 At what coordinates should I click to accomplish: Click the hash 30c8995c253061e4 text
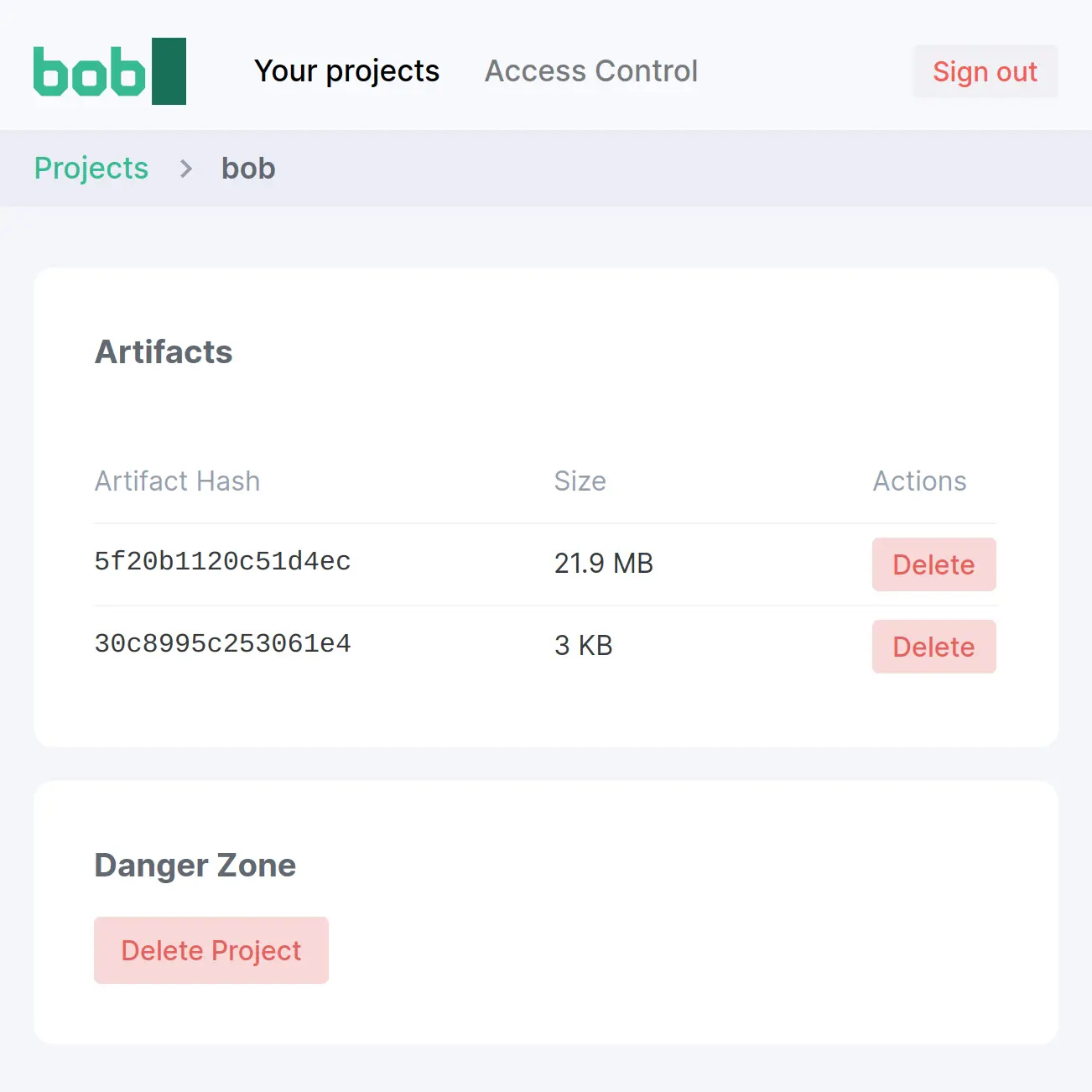[222, 644]
